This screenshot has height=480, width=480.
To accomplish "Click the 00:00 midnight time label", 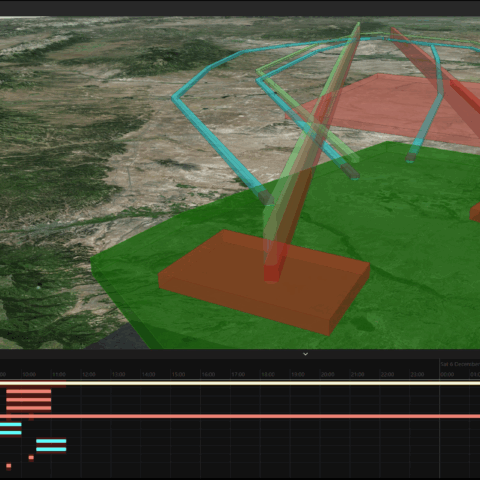I will (447, 375).
